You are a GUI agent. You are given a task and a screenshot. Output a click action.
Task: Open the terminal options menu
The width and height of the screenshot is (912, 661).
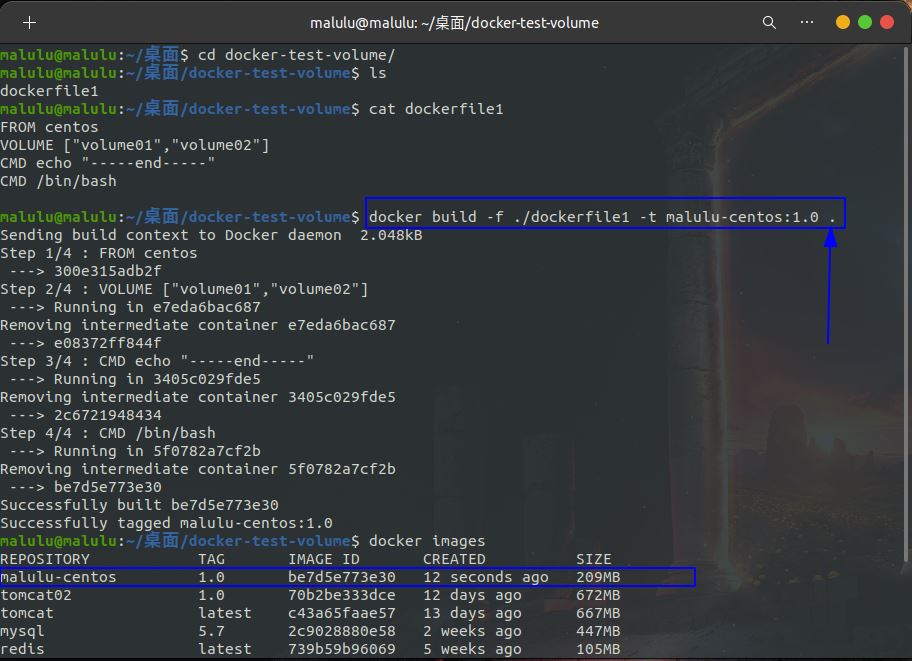click(x=806, y=21)
